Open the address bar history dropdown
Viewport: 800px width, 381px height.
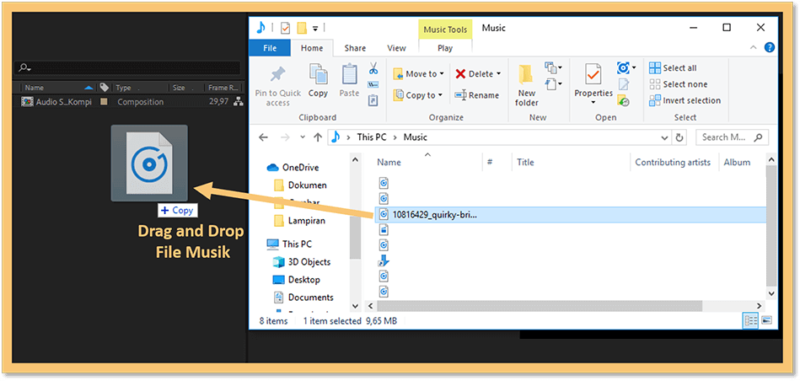pyautogui.click(x=664, y=138)
